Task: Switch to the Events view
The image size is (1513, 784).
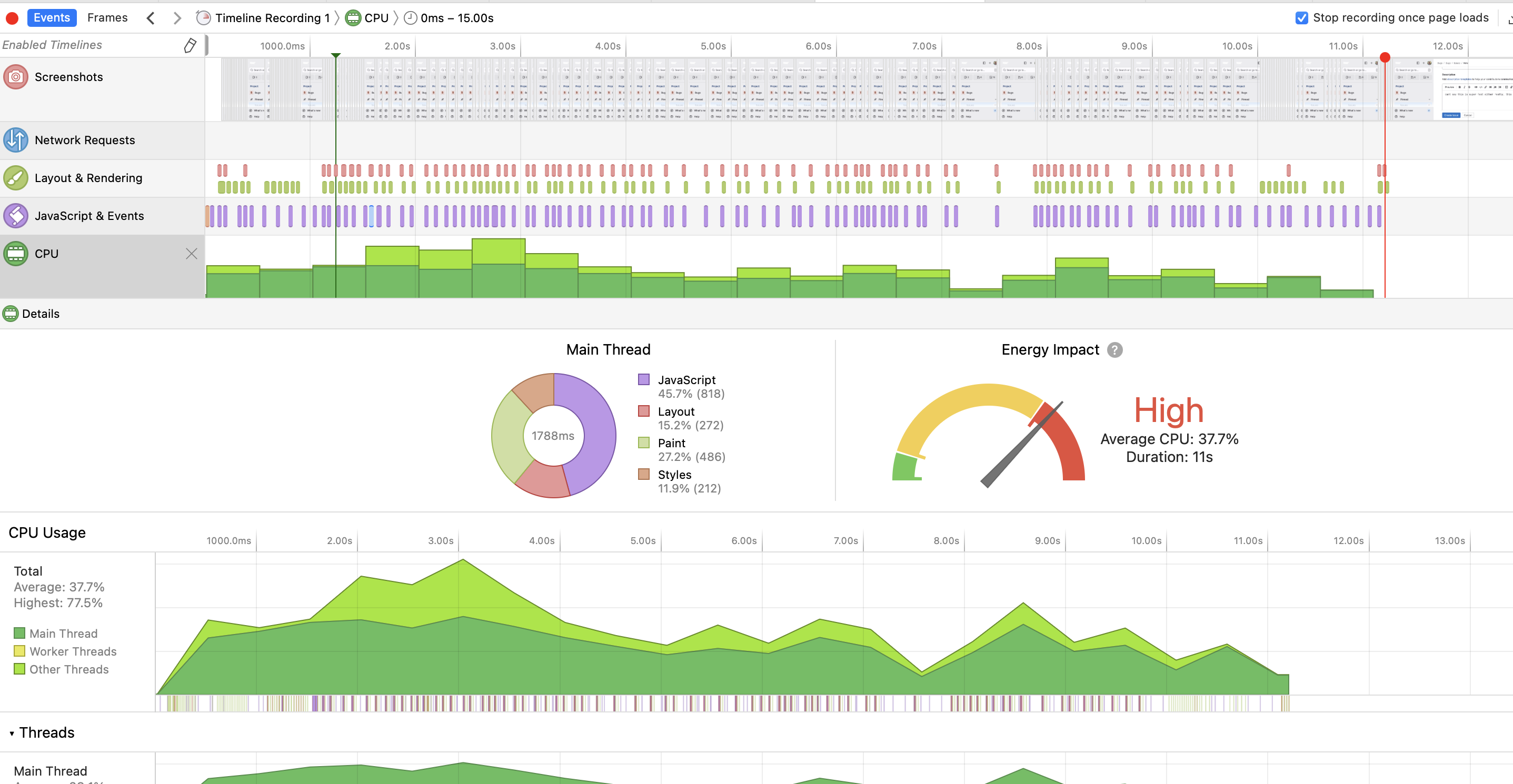Action: [x=52, y=17]
